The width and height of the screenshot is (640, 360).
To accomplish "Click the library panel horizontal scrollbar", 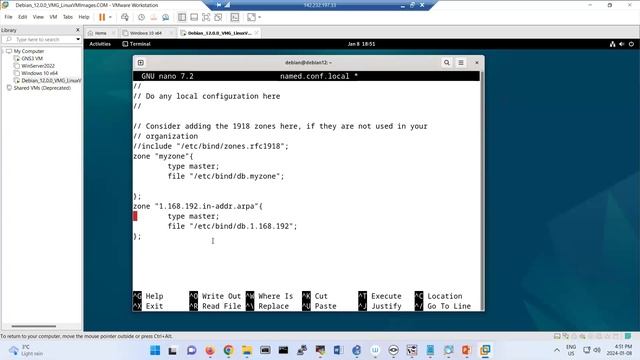I will pos(34,326).
